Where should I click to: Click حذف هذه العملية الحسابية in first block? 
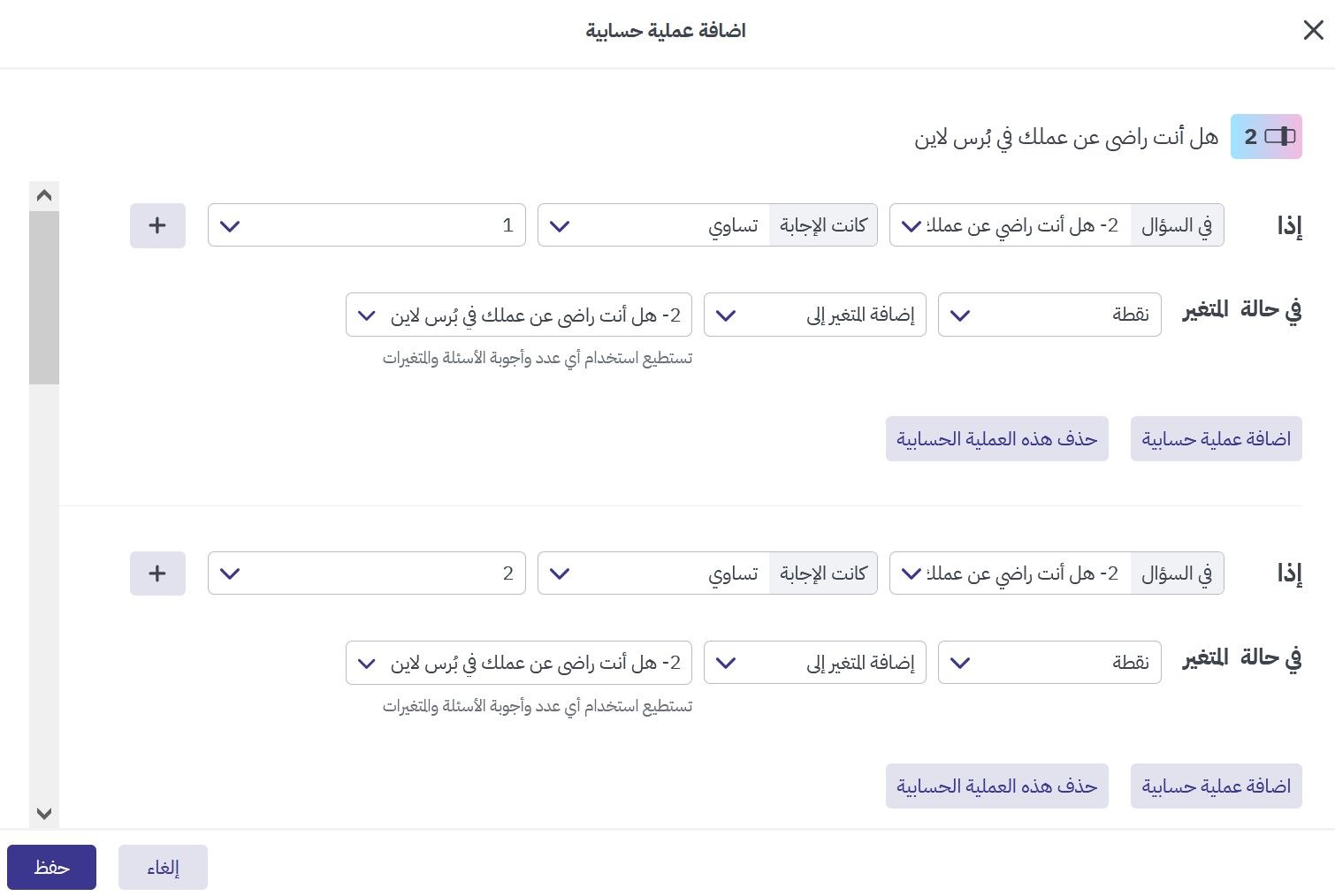click(997, 439)
